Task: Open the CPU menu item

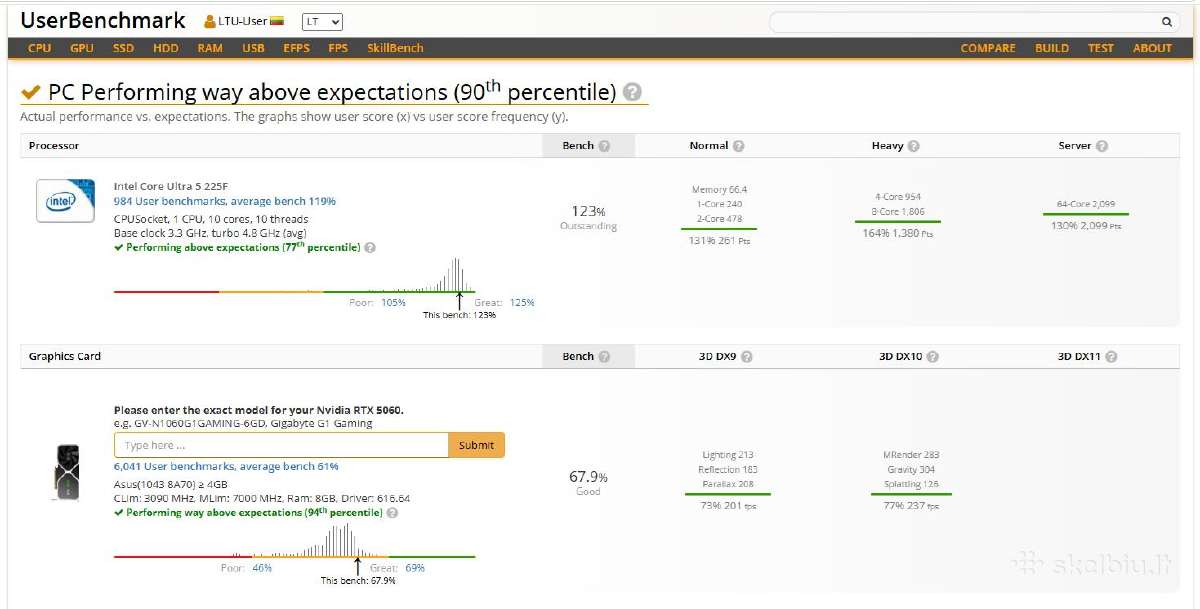Action: click(40, 48)
